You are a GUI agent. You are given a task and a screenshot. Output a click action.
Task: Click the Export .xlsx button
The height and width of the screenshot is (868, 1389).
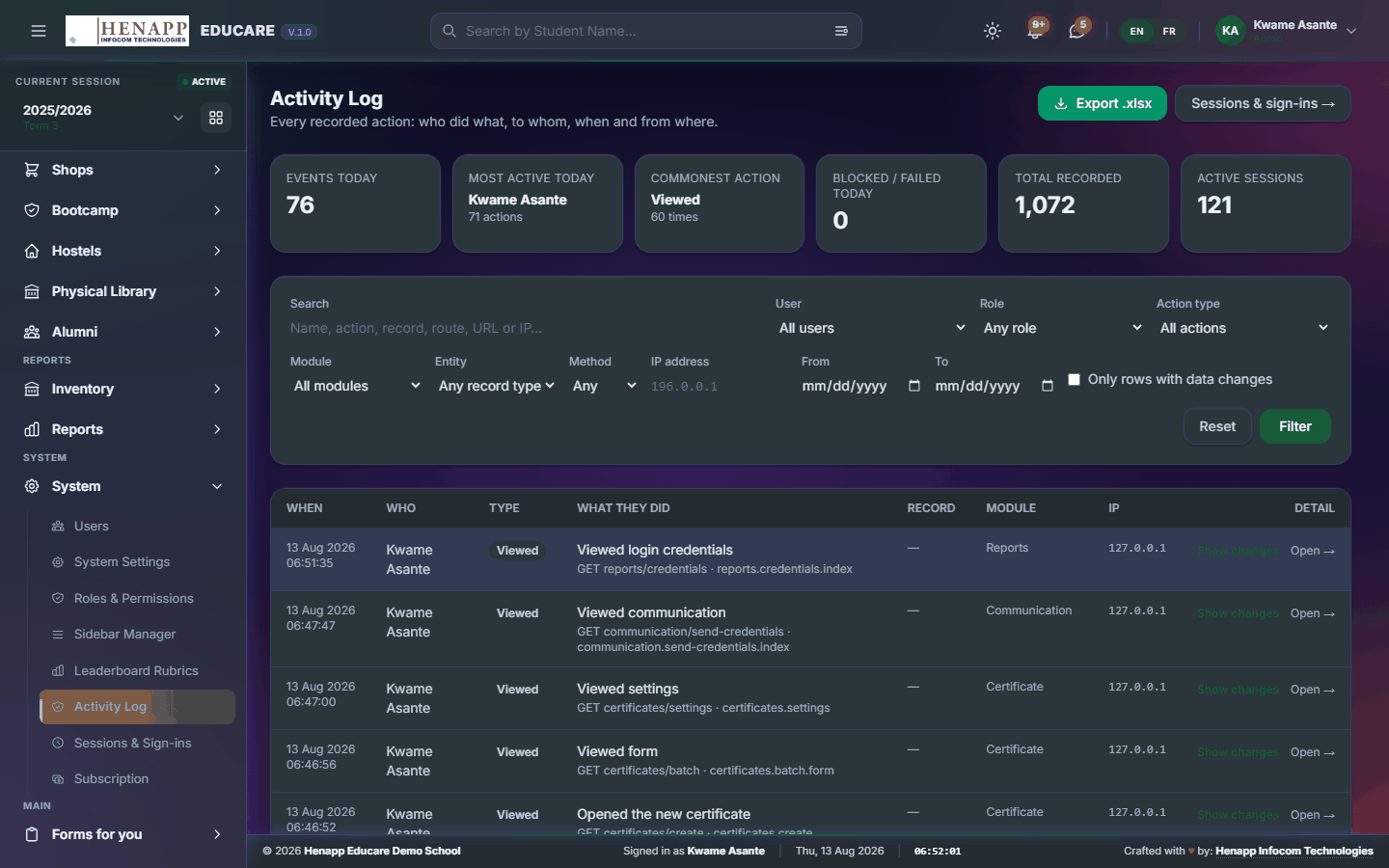coord(1103,103)
